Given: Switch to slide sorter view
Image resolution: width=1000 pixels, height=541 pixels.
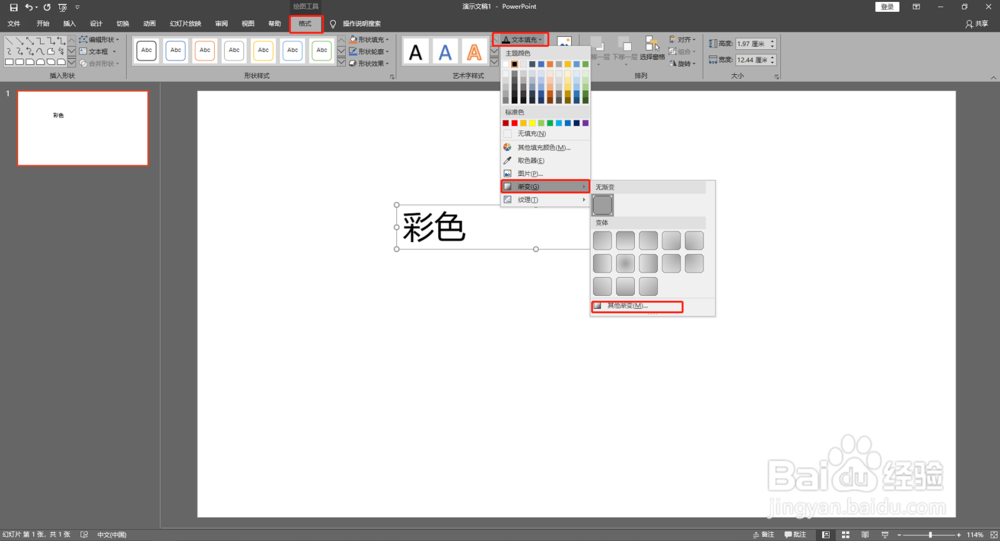Looking at the screenshot, I should point(846,535).
